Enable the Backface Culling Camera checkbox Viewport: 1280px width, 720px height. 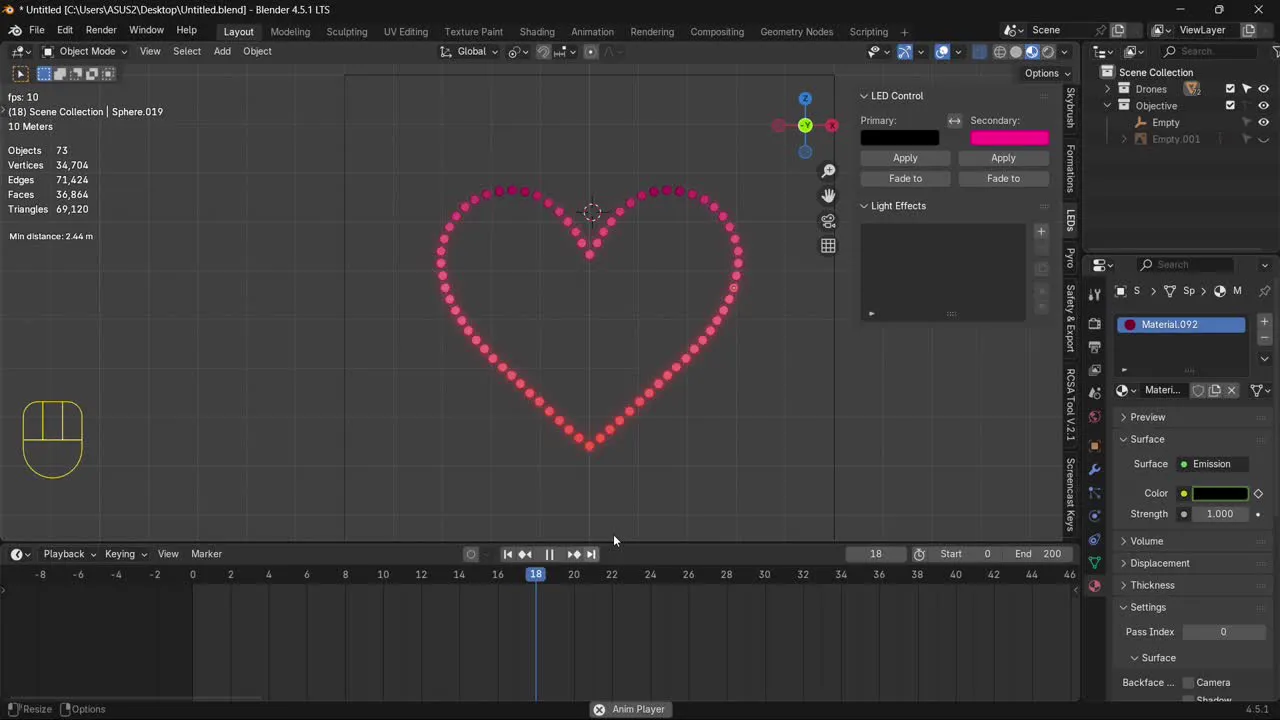coord(1188,683)
